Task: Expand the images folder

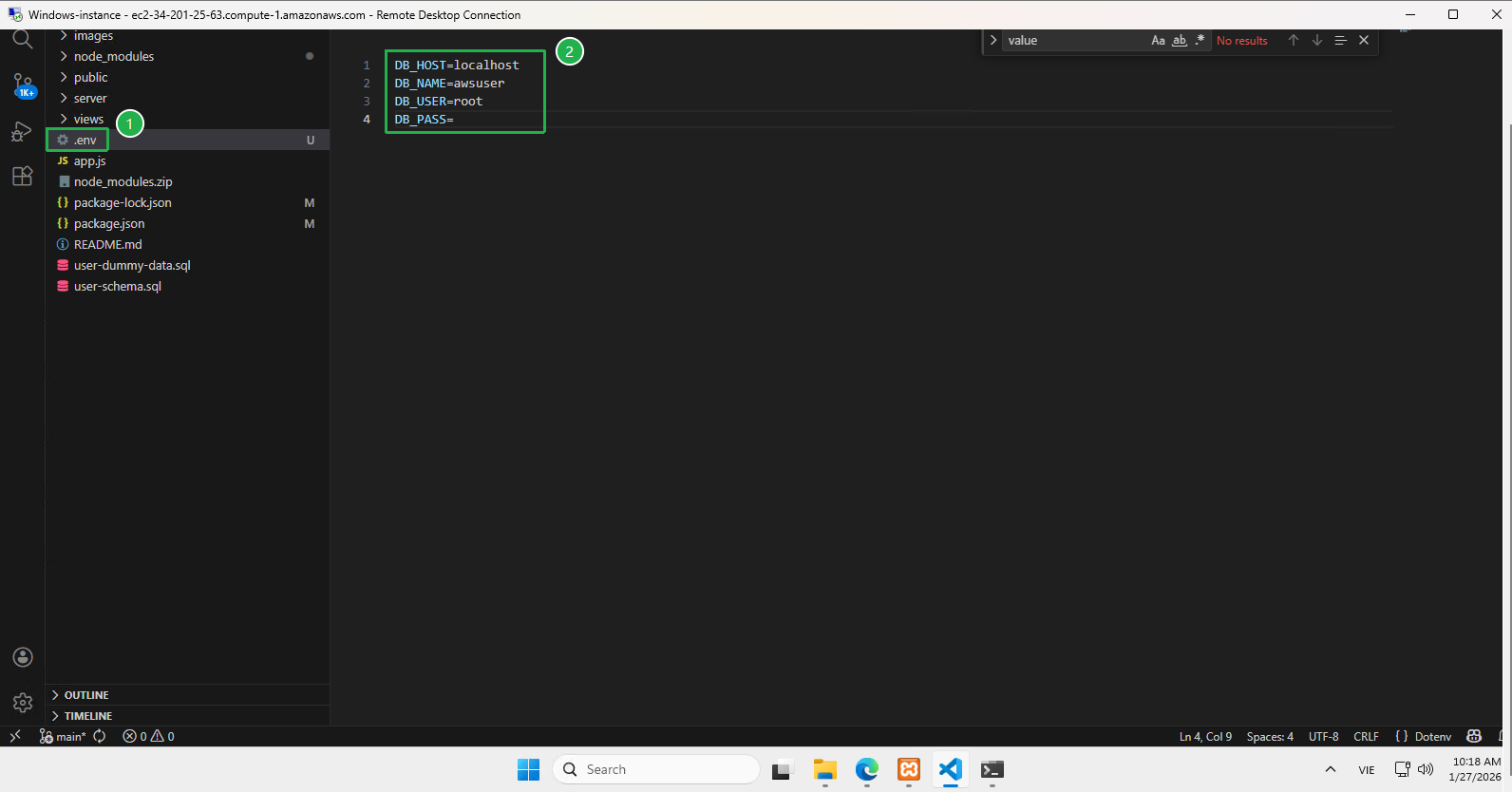Action: 187,35
